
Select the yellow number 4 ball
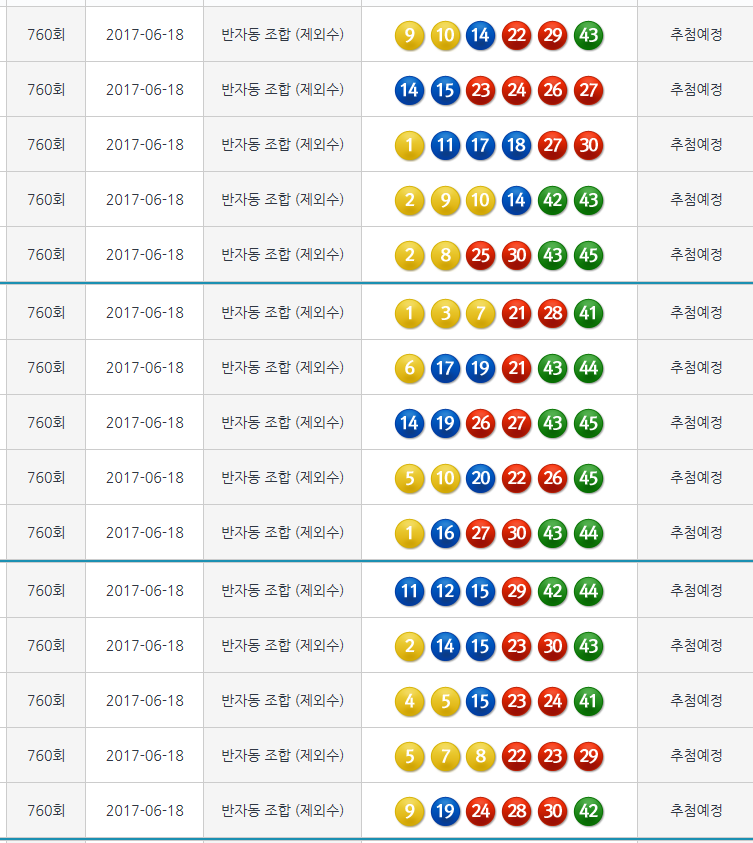[x=409, y=701]
